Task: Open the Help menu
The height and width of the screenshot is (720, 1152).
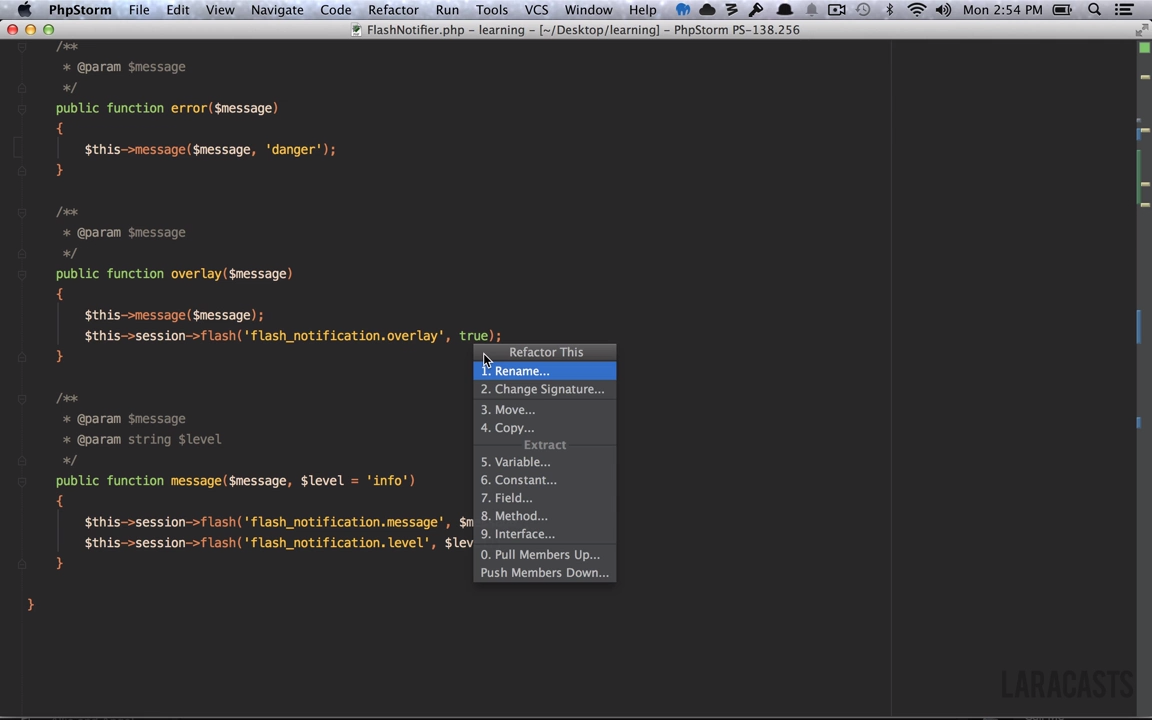Action: 642,10
